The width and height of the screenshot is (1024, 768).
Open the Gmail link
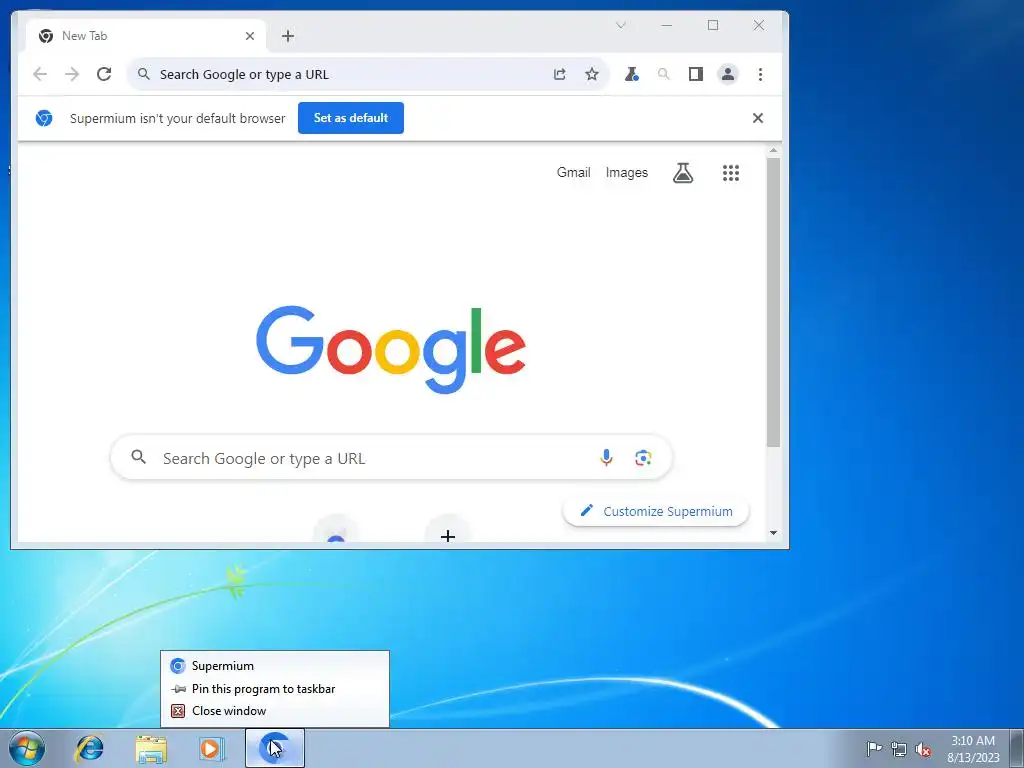[573, 172]
